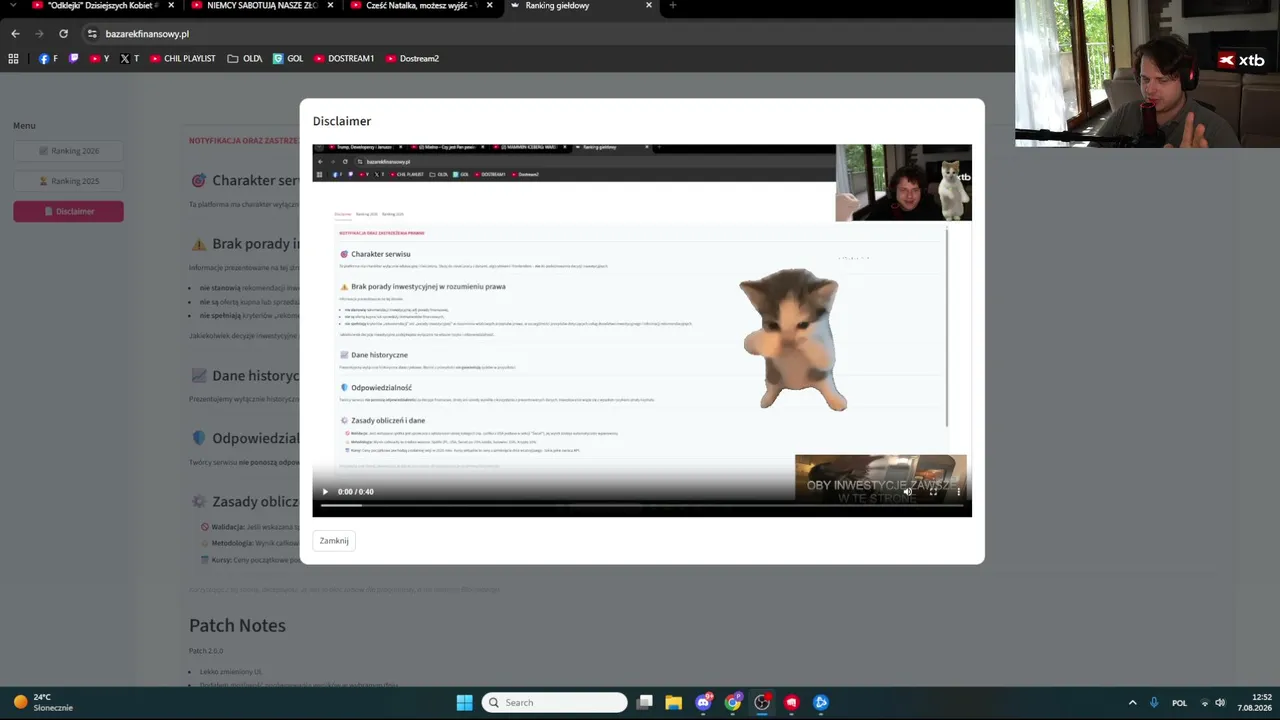The image size is (1280, 720).
Task: Select Disclaimer in the side menu
Action: pyautogui.click(x=68, y=211)
